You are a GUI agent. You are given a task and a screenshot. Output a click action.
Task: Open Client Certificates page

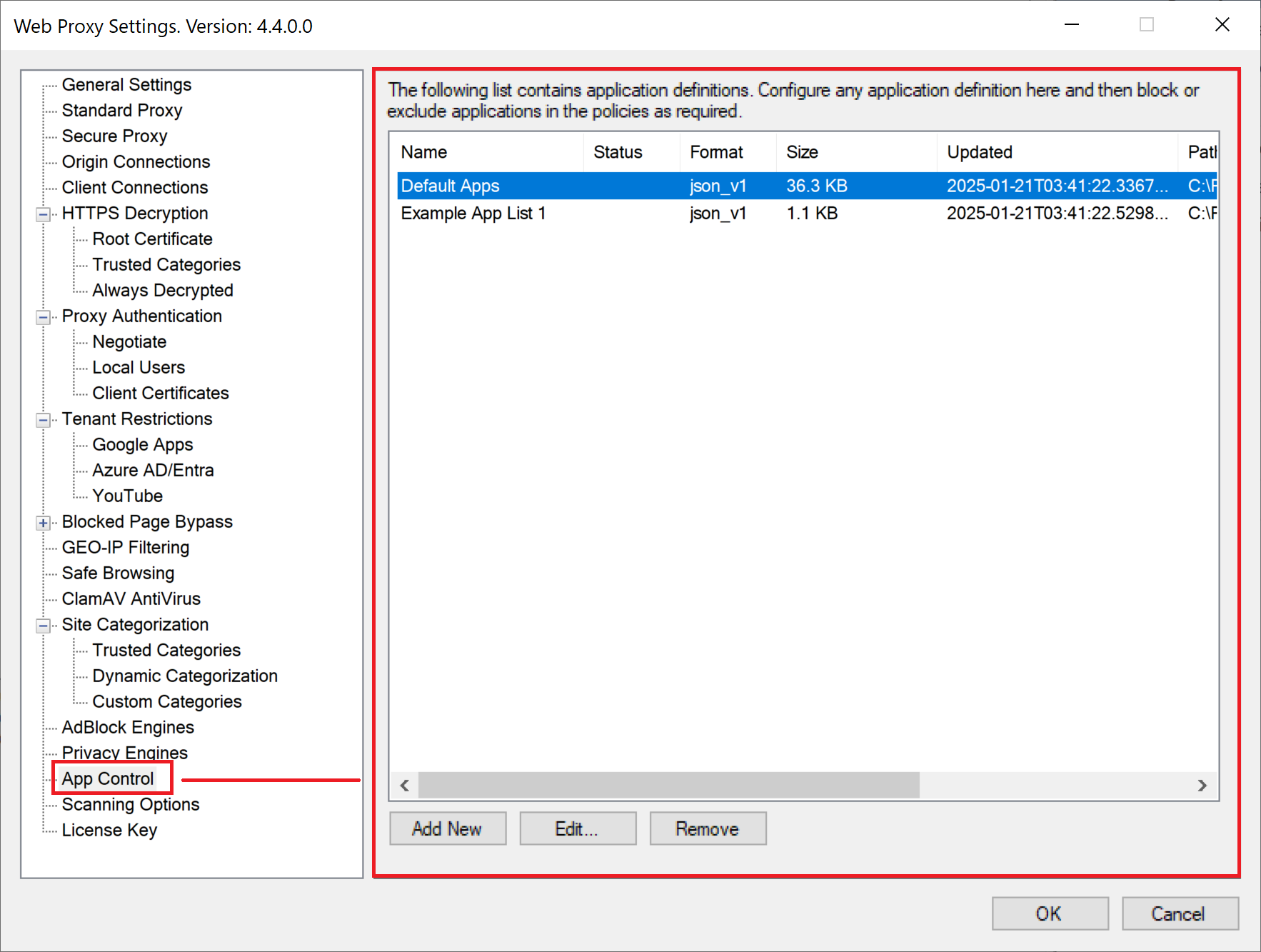click(161, 394)
